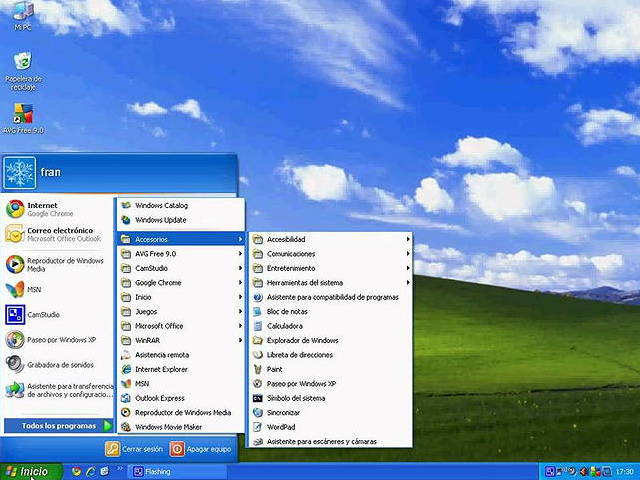Viewport: 640px width, 480px height.
Task: Open MSN in the programs list
Action: point(181,384)
